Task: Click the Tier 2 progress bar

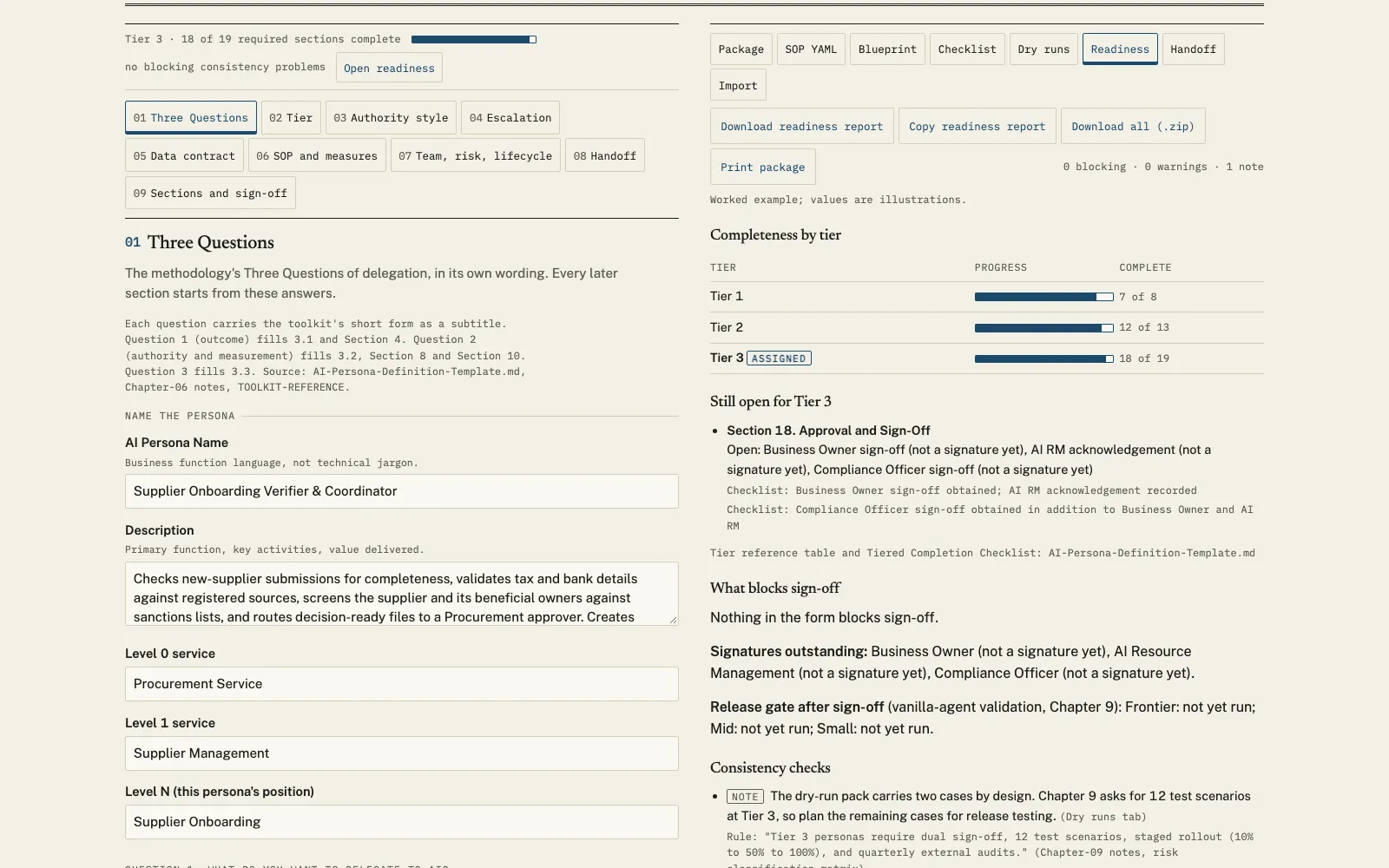Action: click(x=1043, y=328)
